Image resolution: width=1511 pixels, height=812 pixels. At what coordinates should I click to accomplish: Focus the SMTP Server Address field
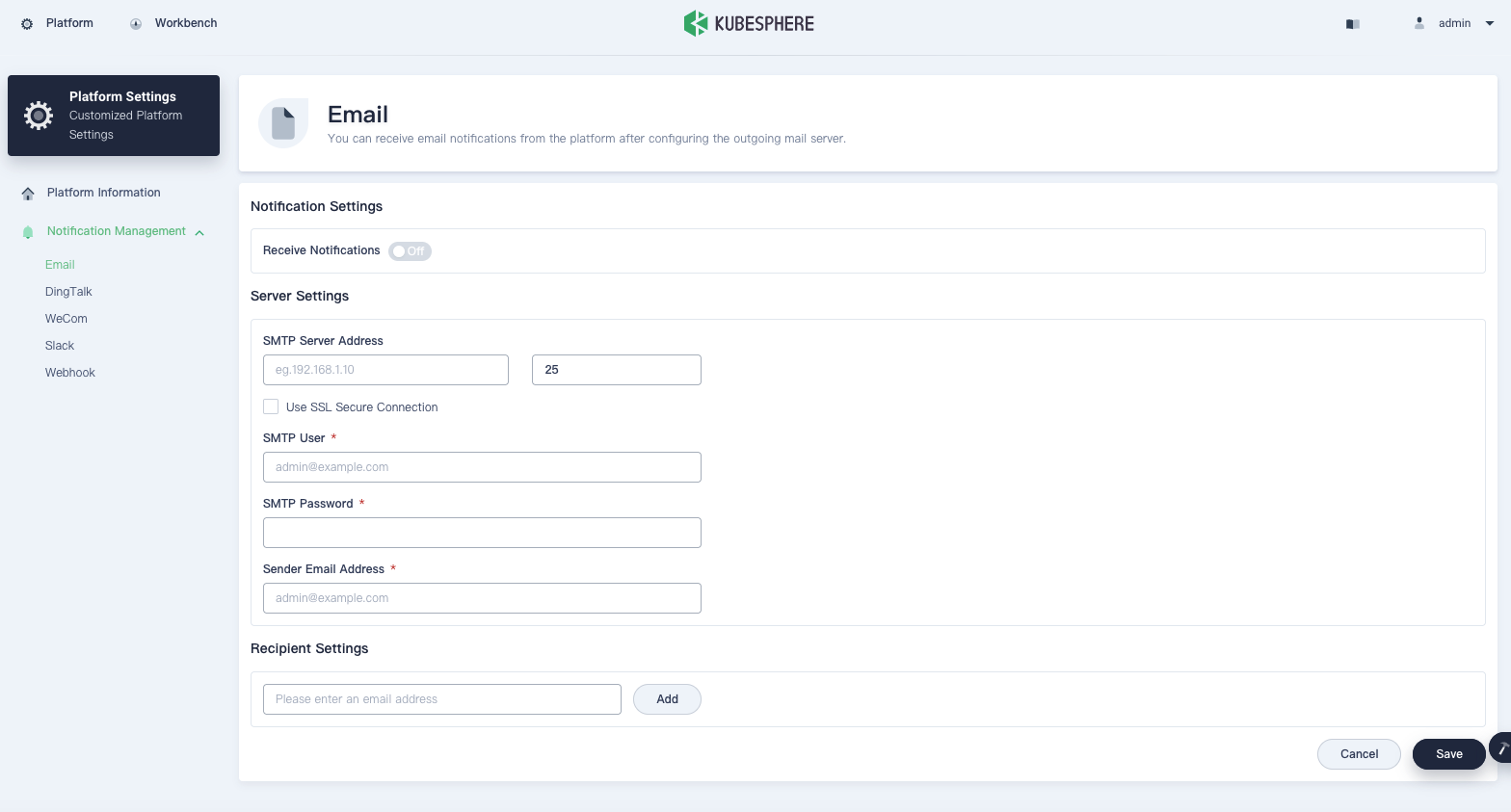pos(385,370)
